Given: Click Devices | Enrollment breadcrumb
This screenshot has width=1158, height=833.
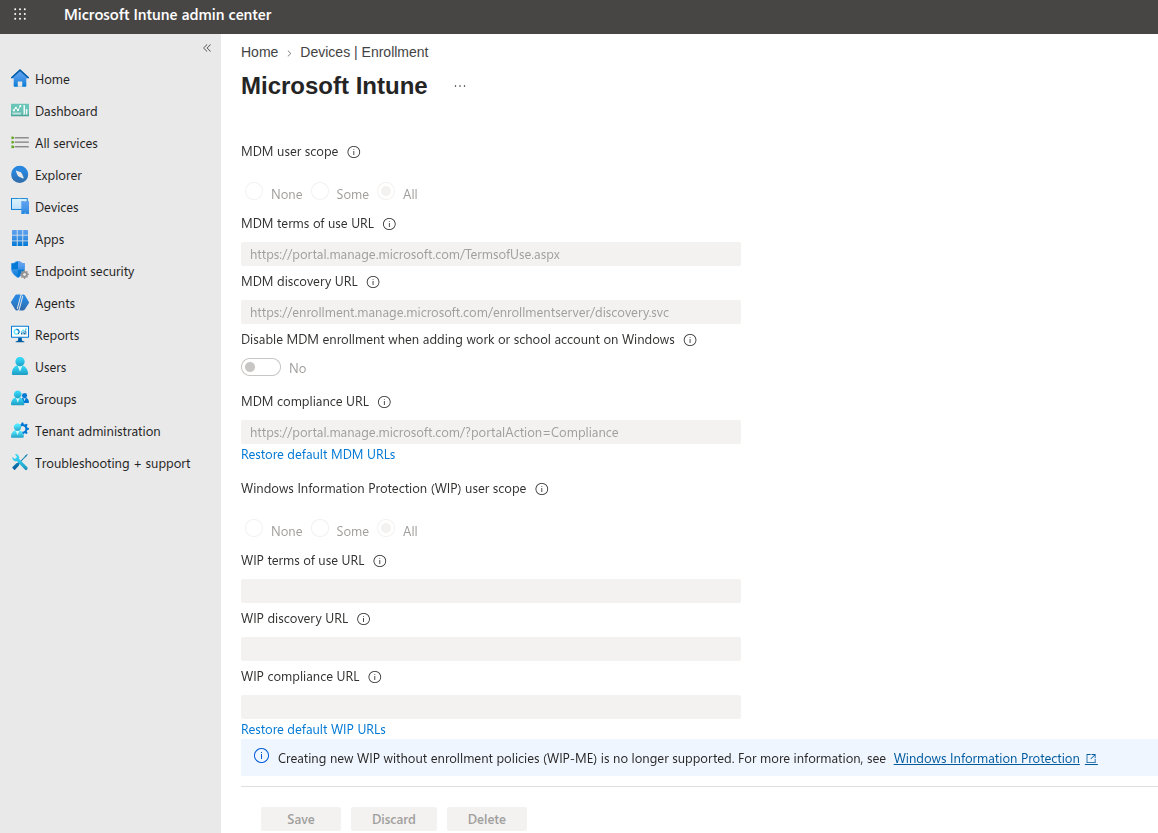Looking at the screenshot, I should [364, 52].
